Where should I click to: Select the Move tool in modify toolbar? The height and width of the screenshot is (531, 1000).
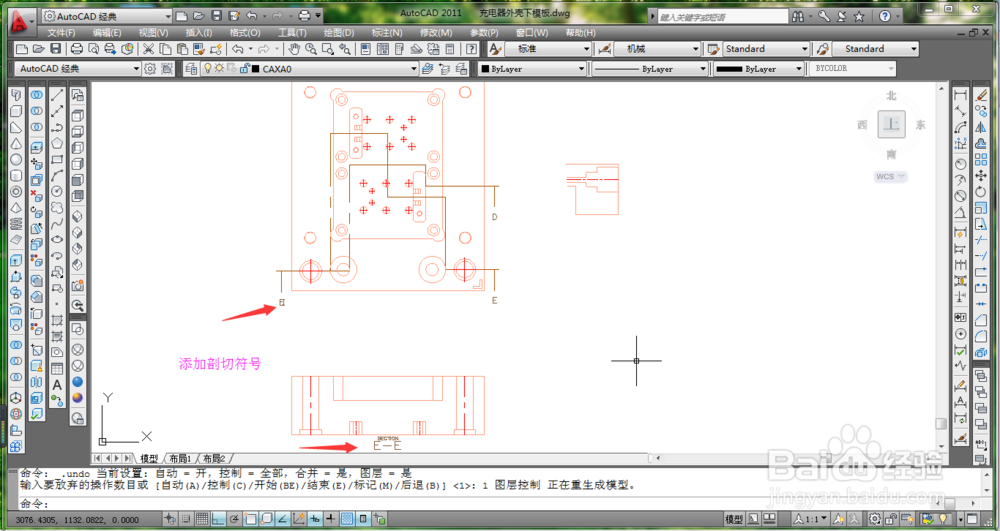(982, 175)
